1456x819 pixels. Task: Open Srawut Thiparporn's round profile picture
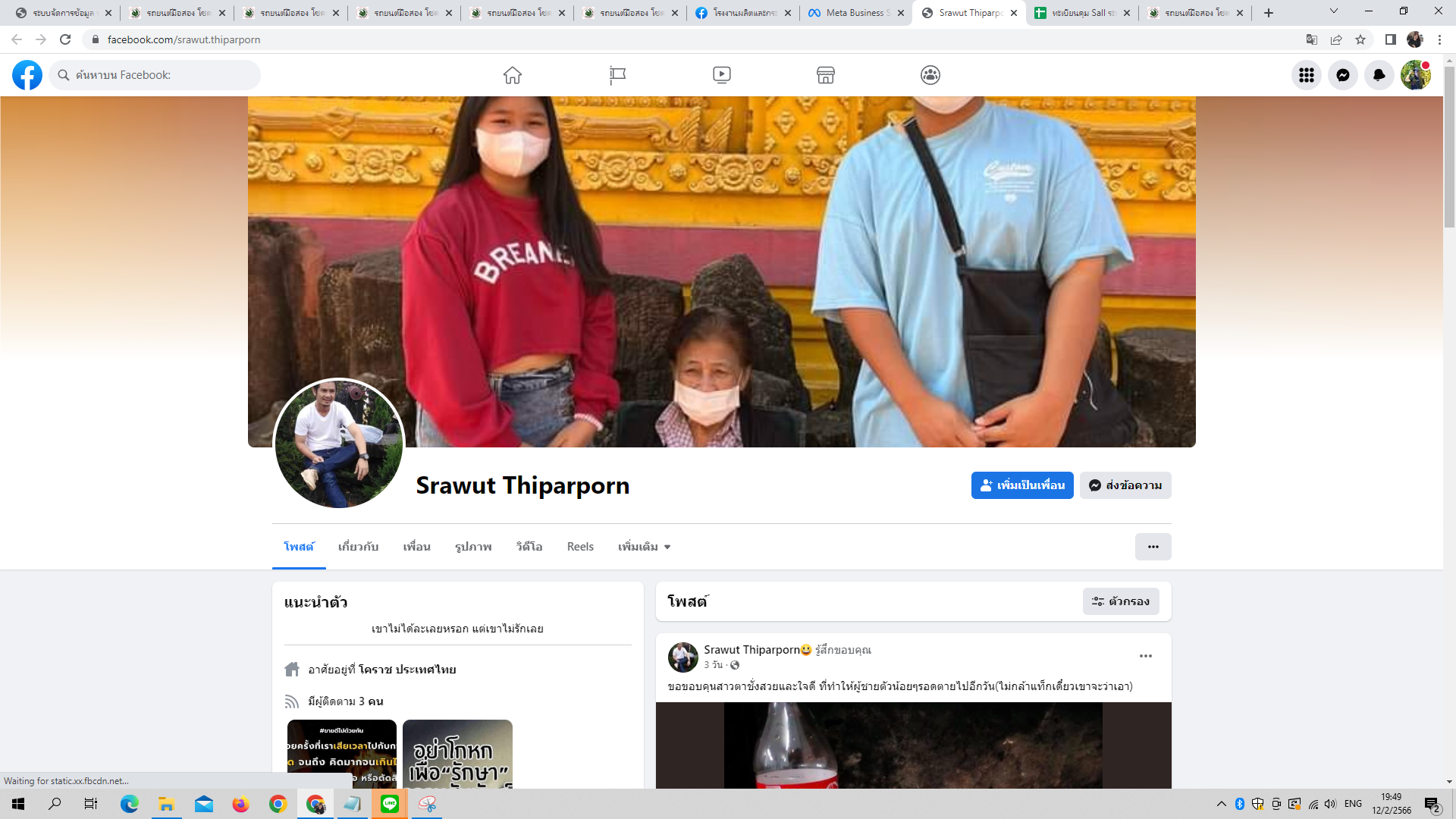(x=339, y=444)
